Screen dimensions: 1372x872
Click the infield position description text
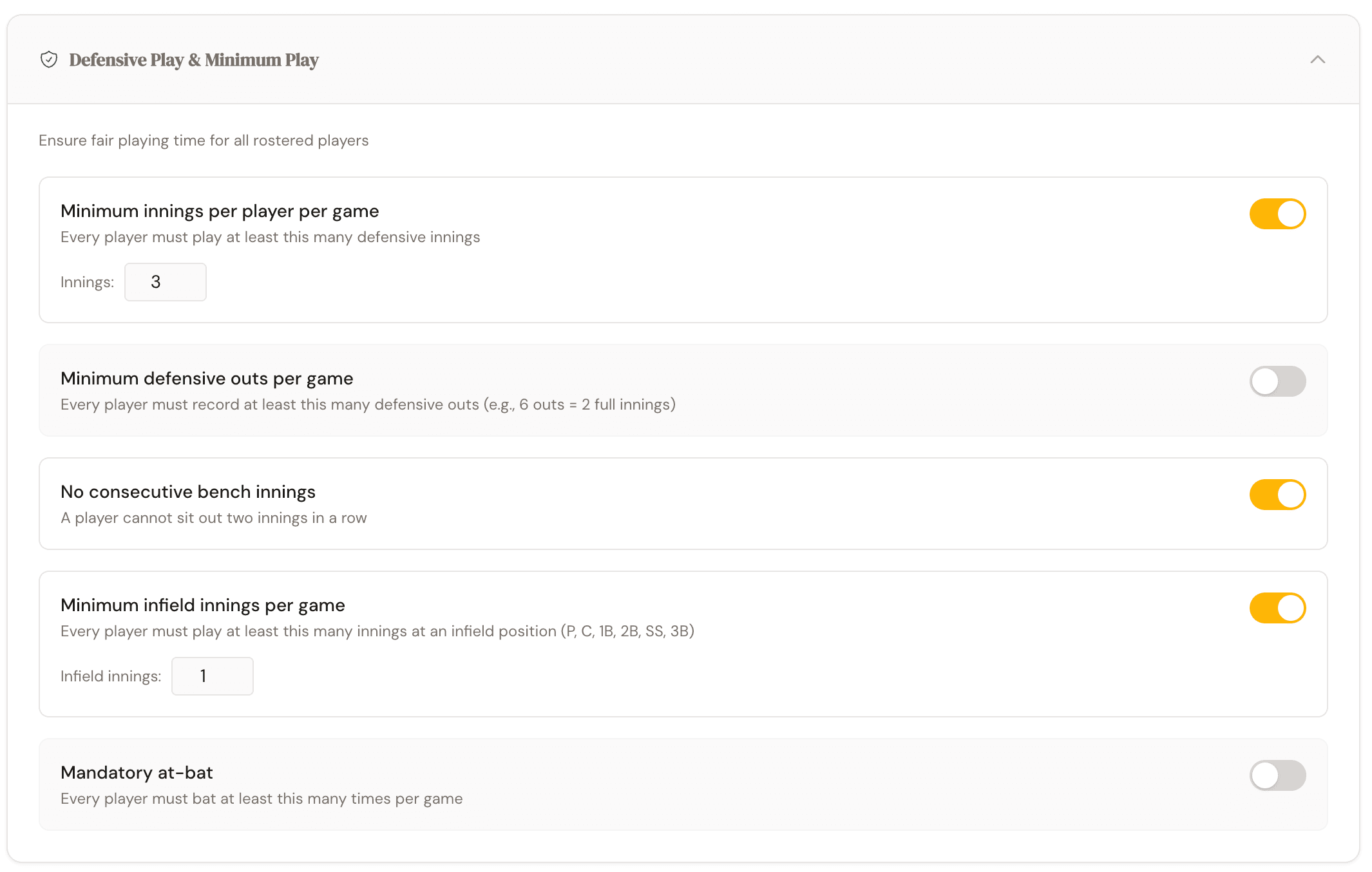click(377, 631)
